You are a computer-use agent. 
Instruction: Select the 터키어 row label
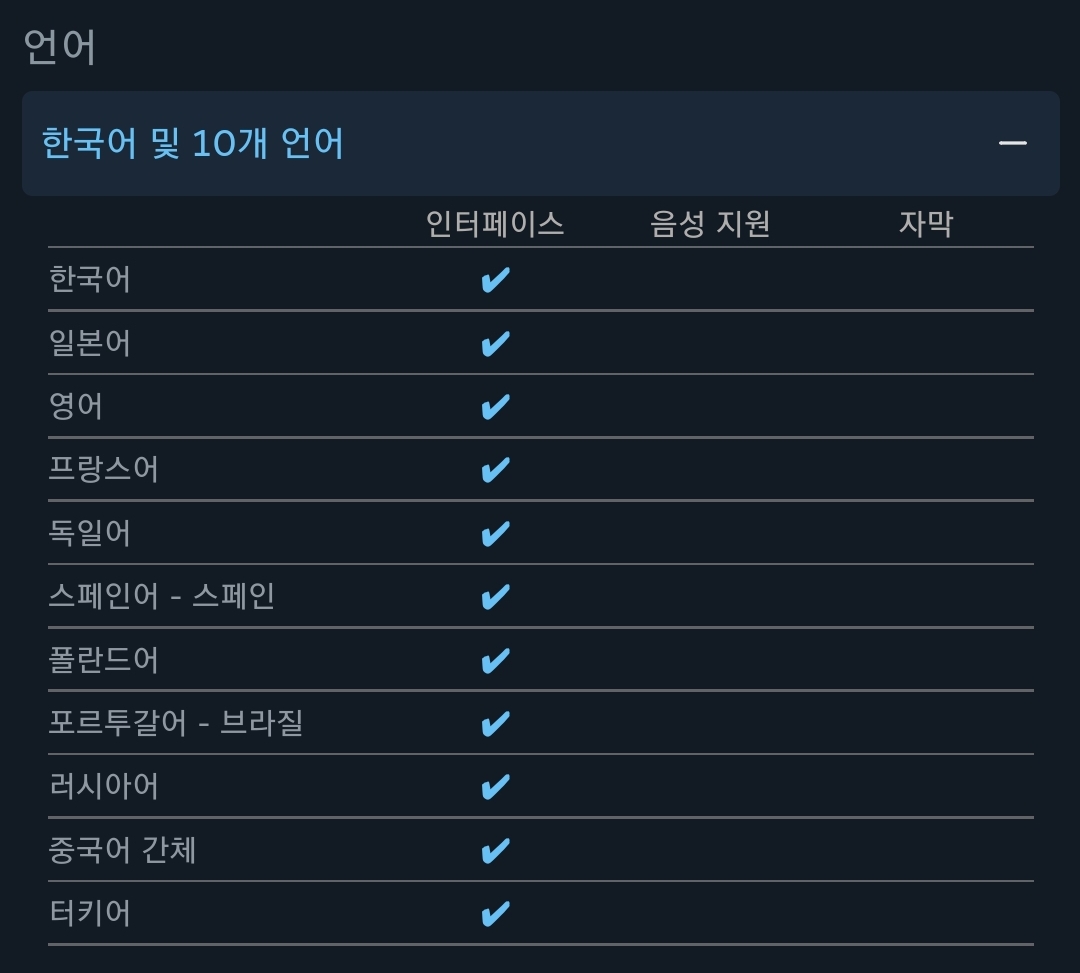[90, 913]
